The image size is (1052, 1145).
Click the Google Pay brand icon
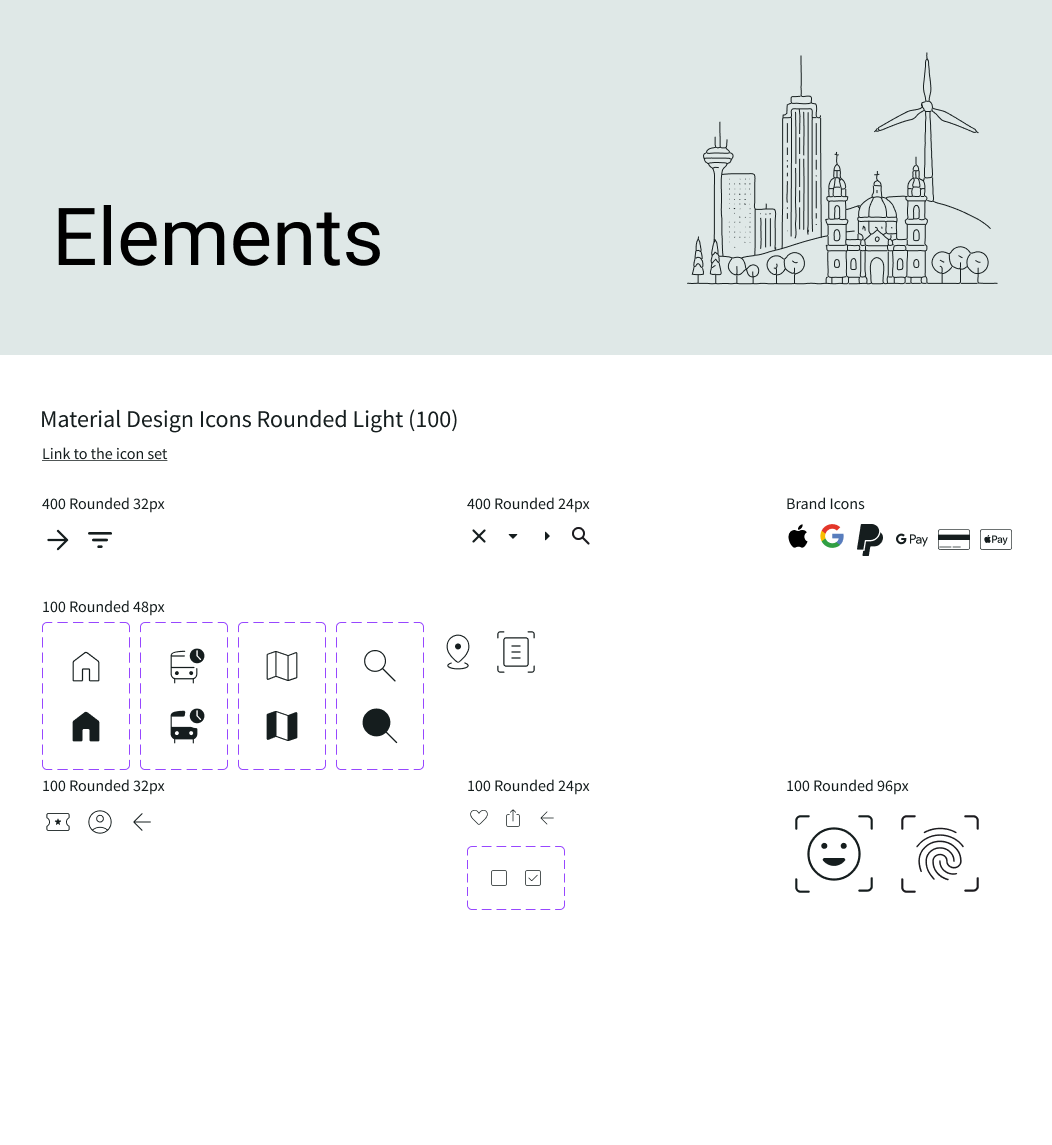[x=911, y=539]
